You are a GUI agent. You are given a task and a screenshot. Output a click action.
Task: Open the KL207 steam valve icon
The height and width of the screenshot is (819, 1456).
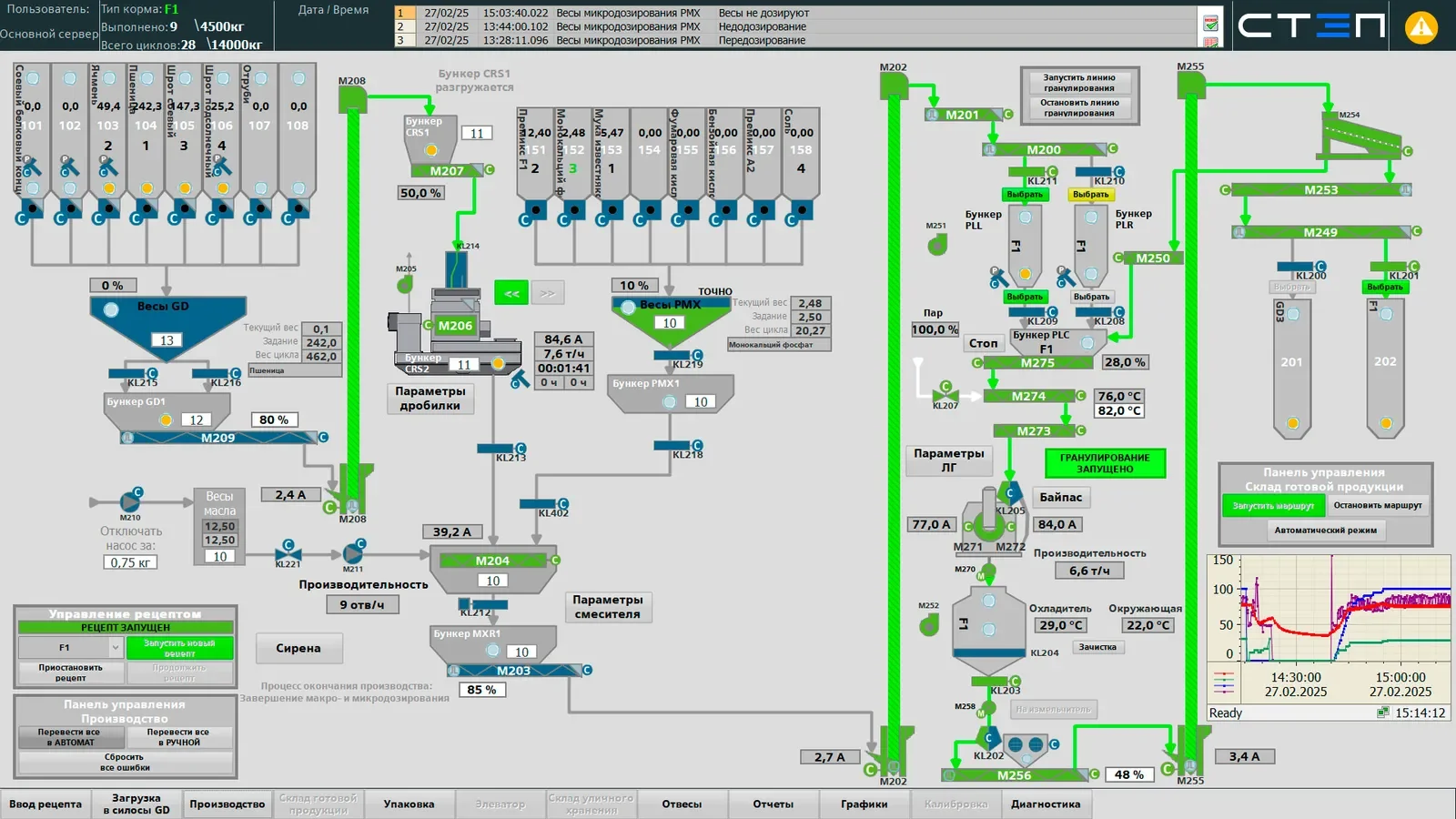click(945, 393)
